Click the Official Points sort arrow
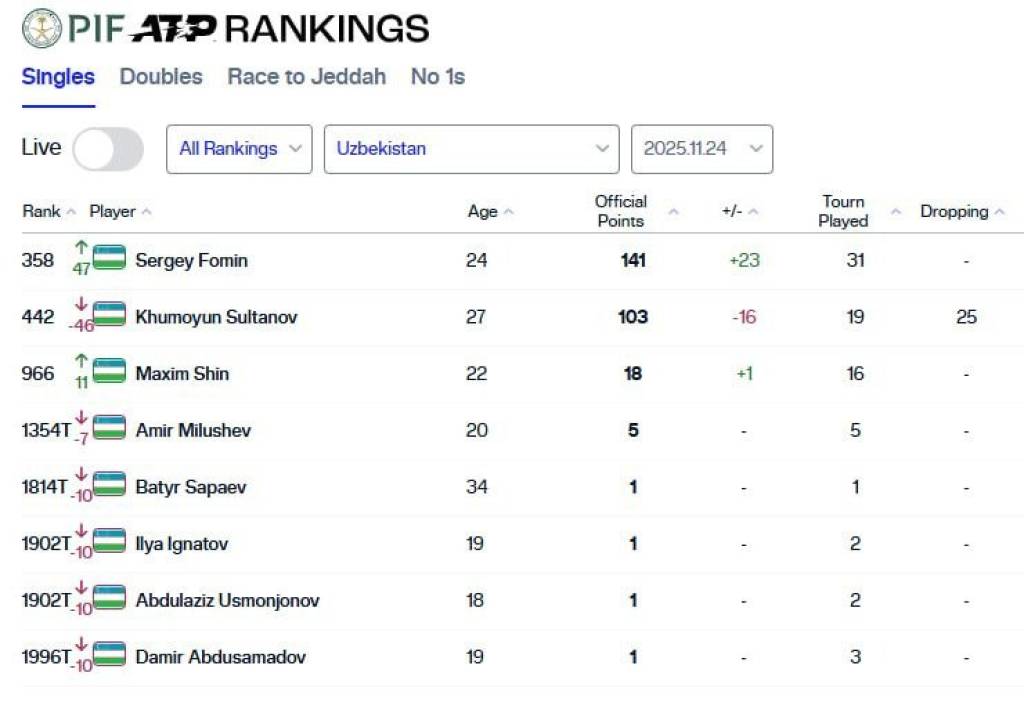This screenshot has height=716, width=1024. tap(672, 212)
